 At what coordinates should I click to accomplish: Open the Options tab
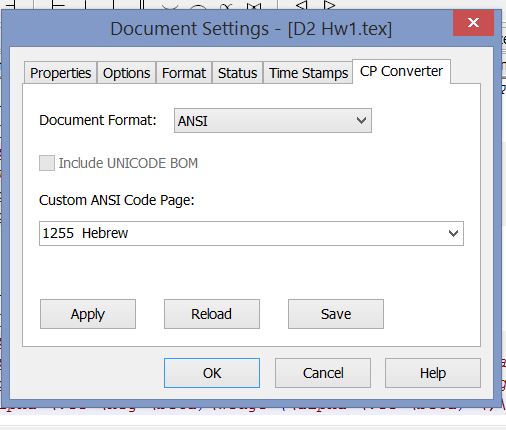coord(126,73)
